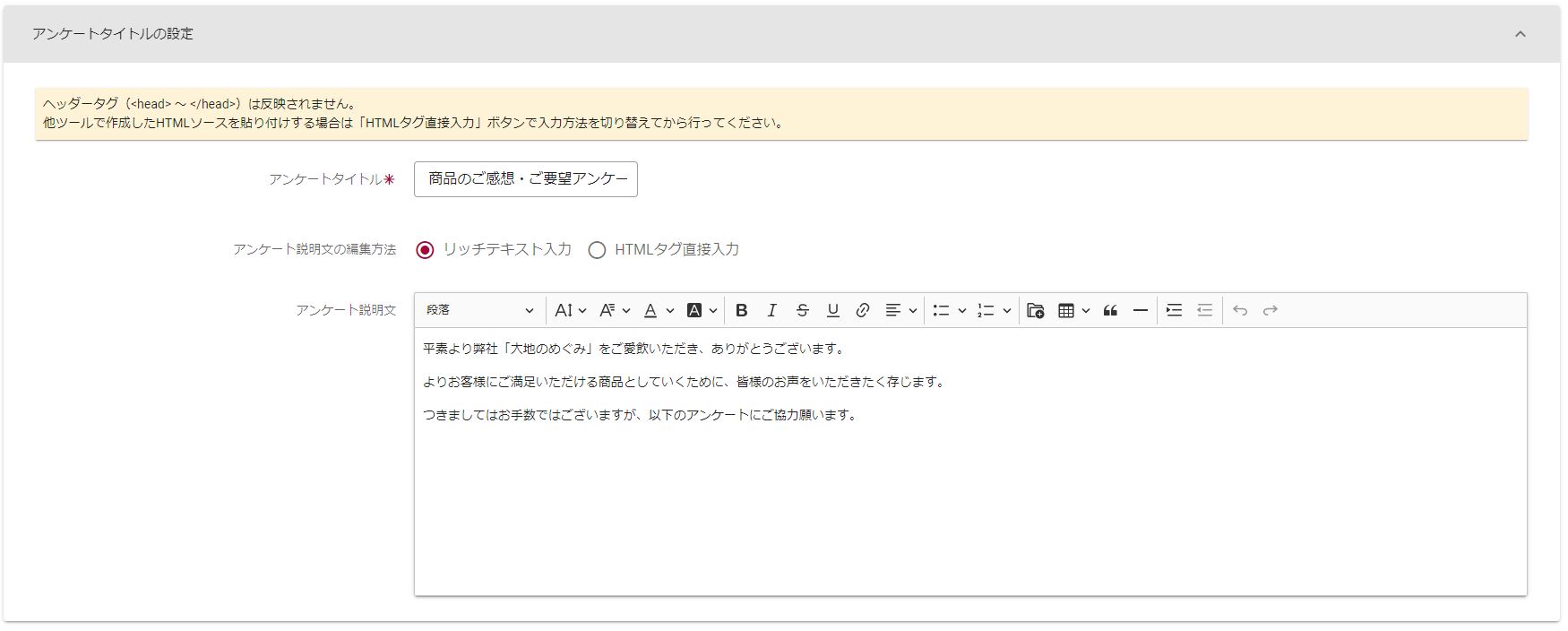The image size is (1568, 631).
Task: Select リッチテキスト入力 radio button
Action: [425, 250]
